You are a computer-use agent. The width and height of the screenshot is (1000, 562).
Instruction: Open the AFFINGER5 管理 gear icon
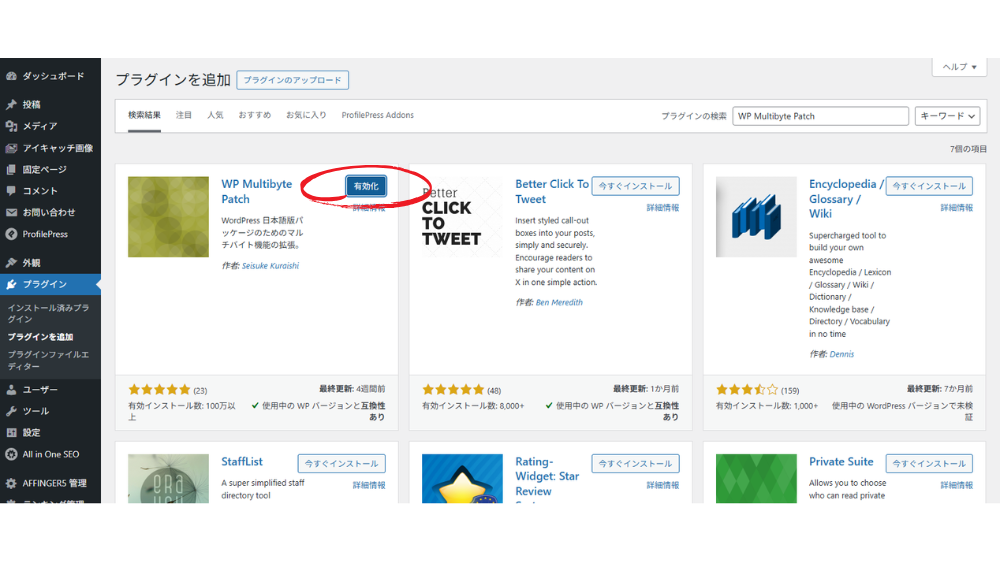pyautogui.click(x=11, y=484)
